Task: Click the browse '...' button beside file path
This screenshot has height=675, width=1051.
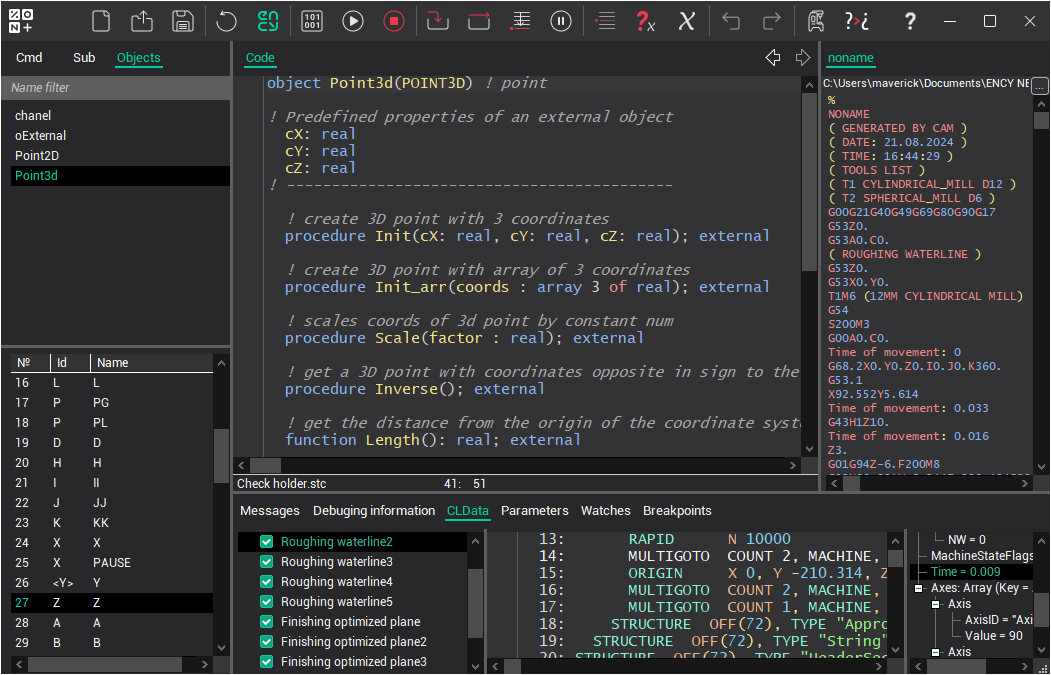Action: (x=1039, y=84)
